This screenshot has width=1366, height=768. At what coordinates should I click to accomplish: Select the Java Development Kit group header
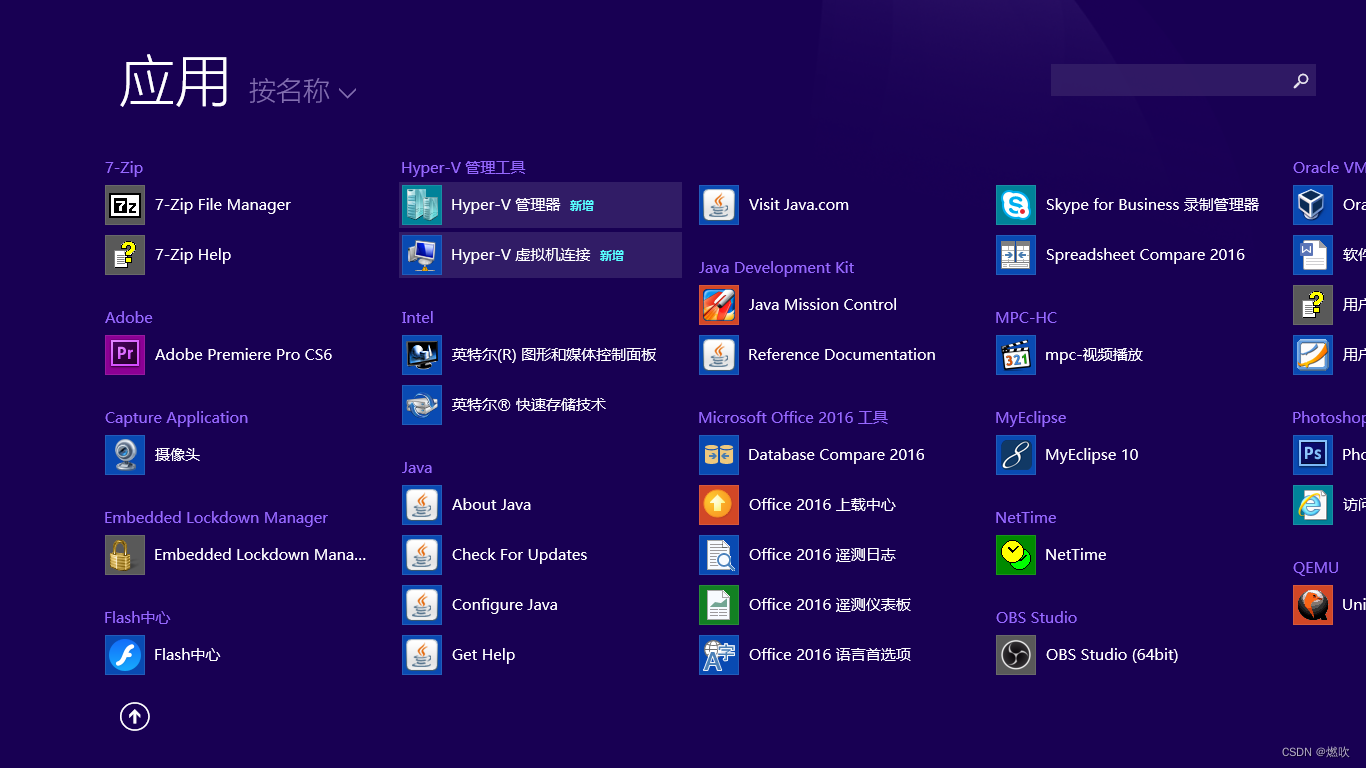coord(776,268)
